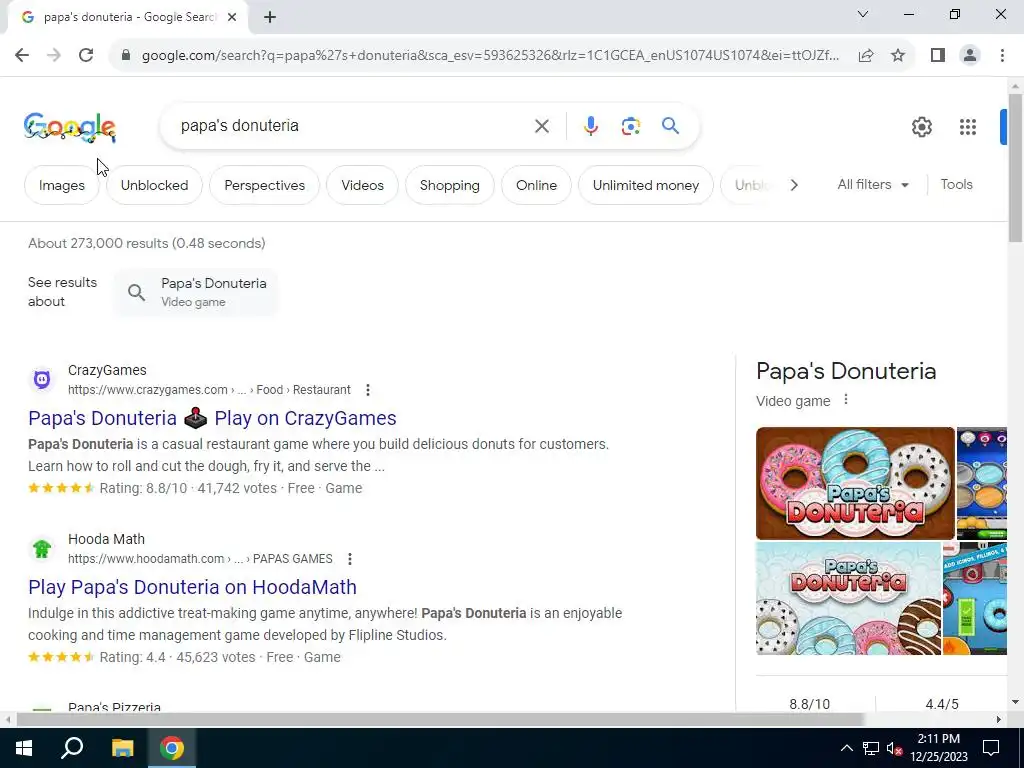Open the Windows notification center
The width and height of the screenshot is (1024, 768).
pos(991,748)
